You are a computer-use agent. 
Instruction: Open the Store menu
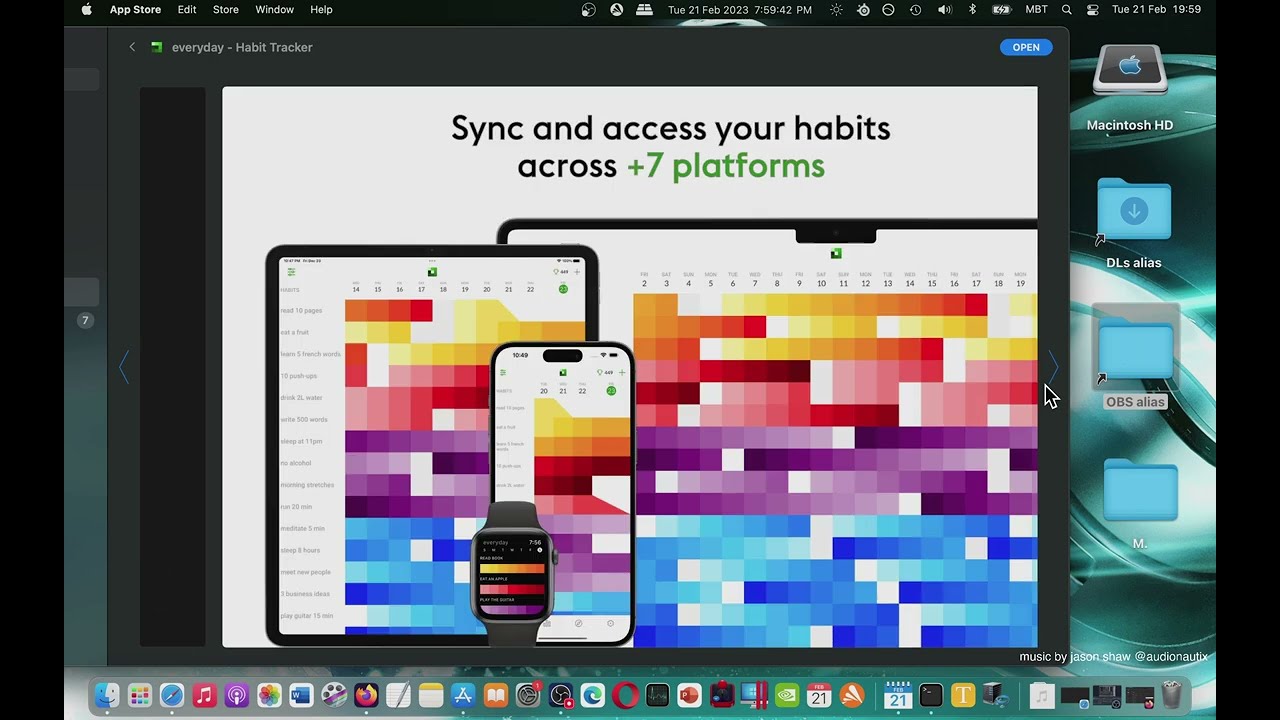click(x=226, y=10)
